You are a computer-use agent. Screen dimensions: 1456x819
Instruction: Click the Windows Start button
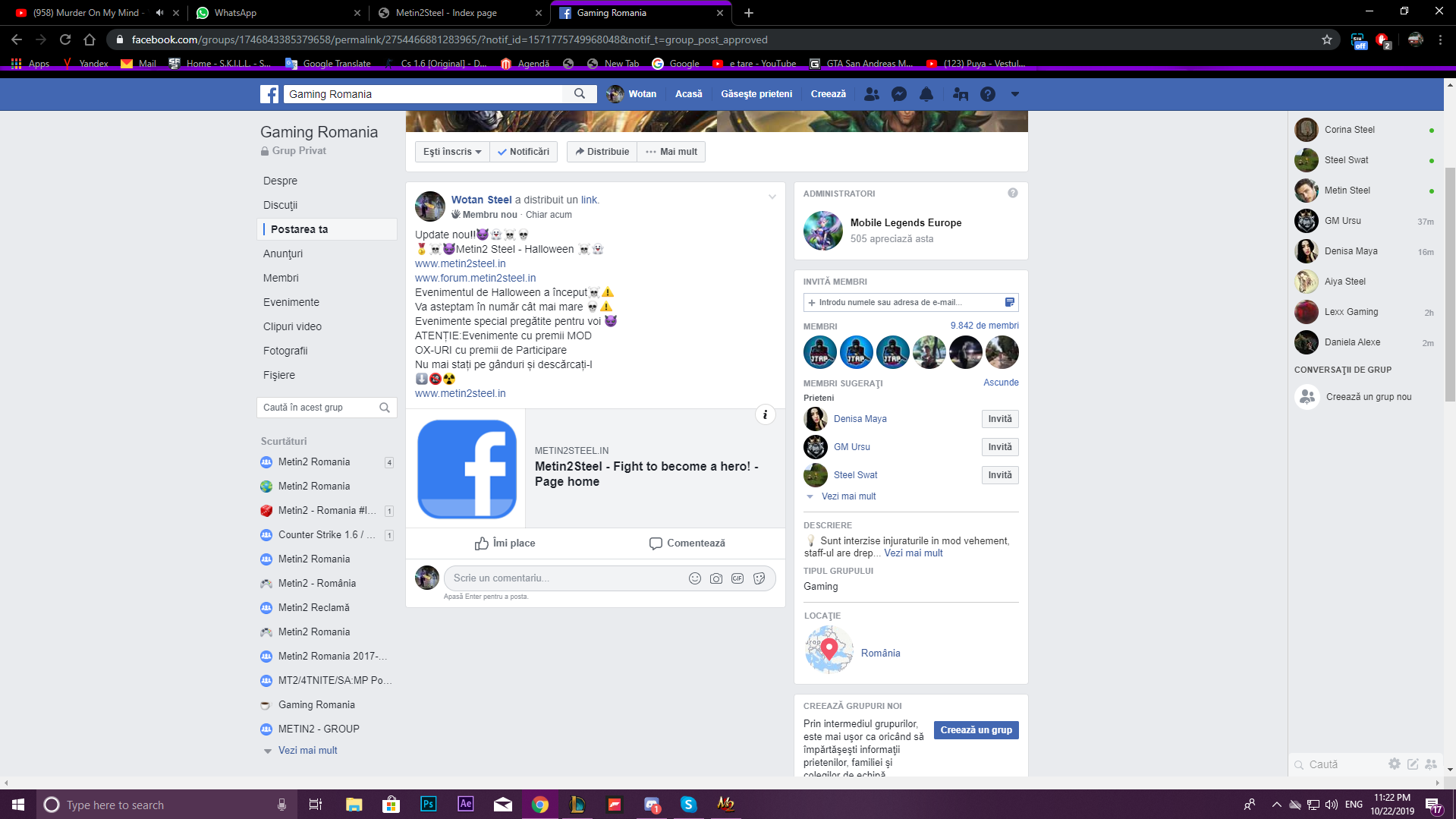(18, 805)
